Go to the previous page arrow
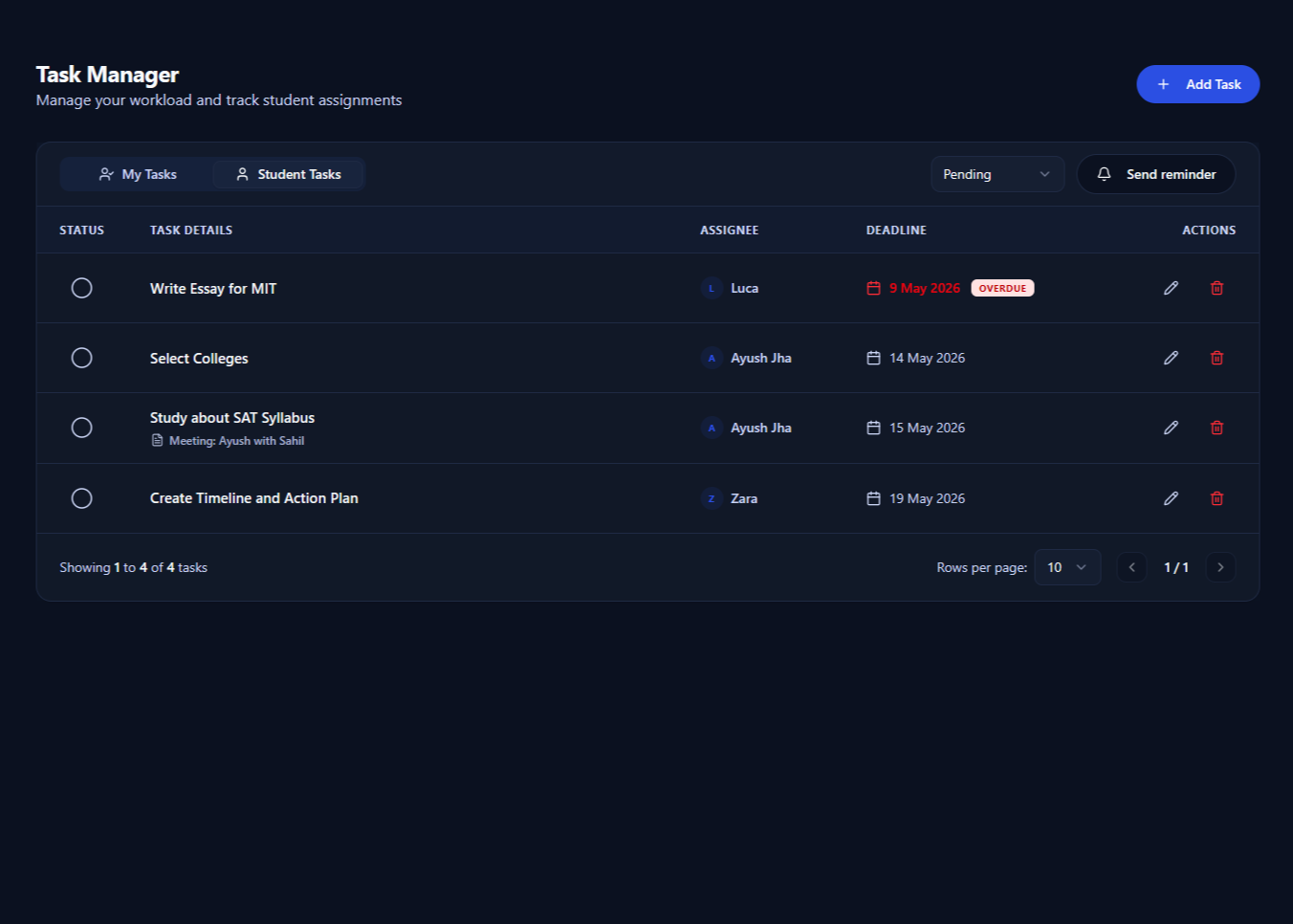The image size is (1293, 924). coord(1131,567)
